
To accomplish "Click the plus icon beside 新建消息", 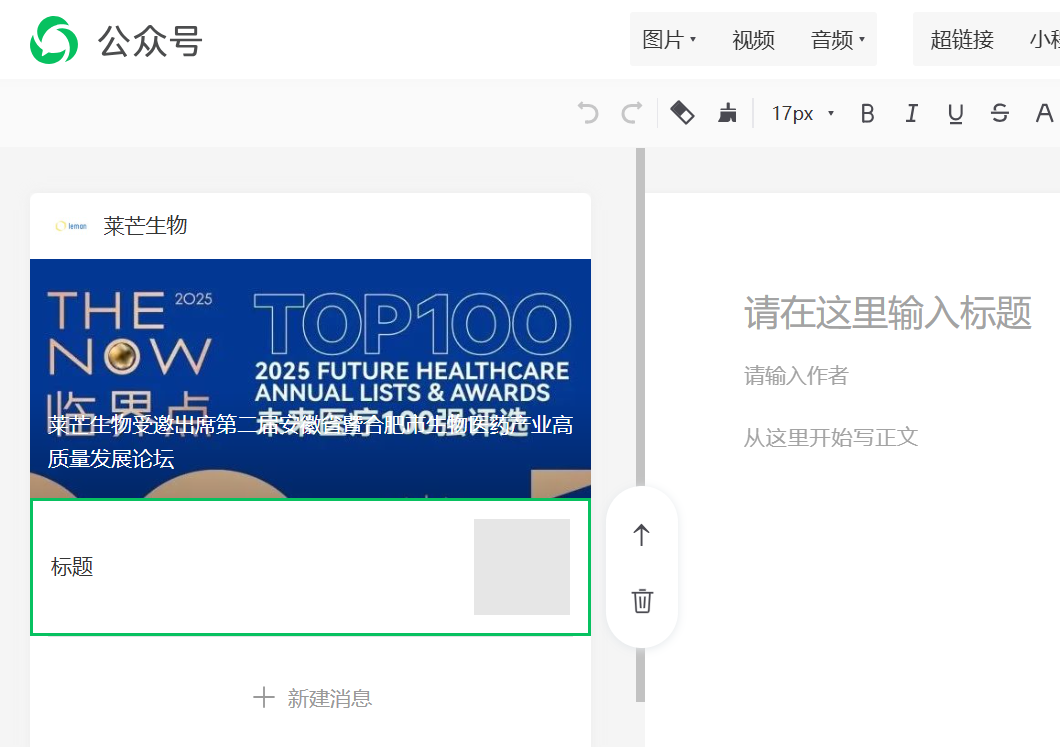I will click(x=264, y=698).
